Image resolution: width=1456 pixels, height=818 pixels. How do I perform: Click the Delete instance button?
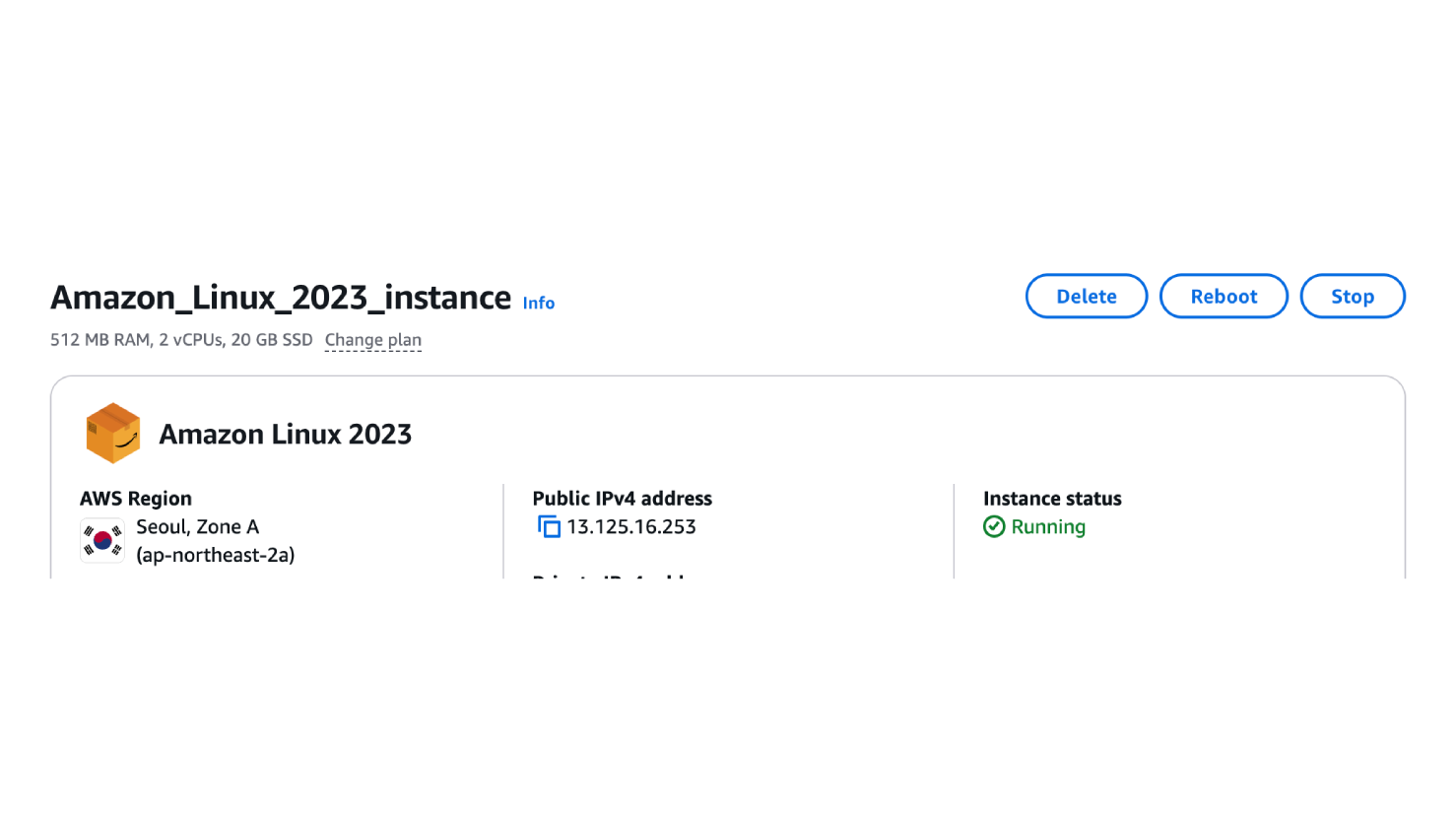click(1086, 297)
